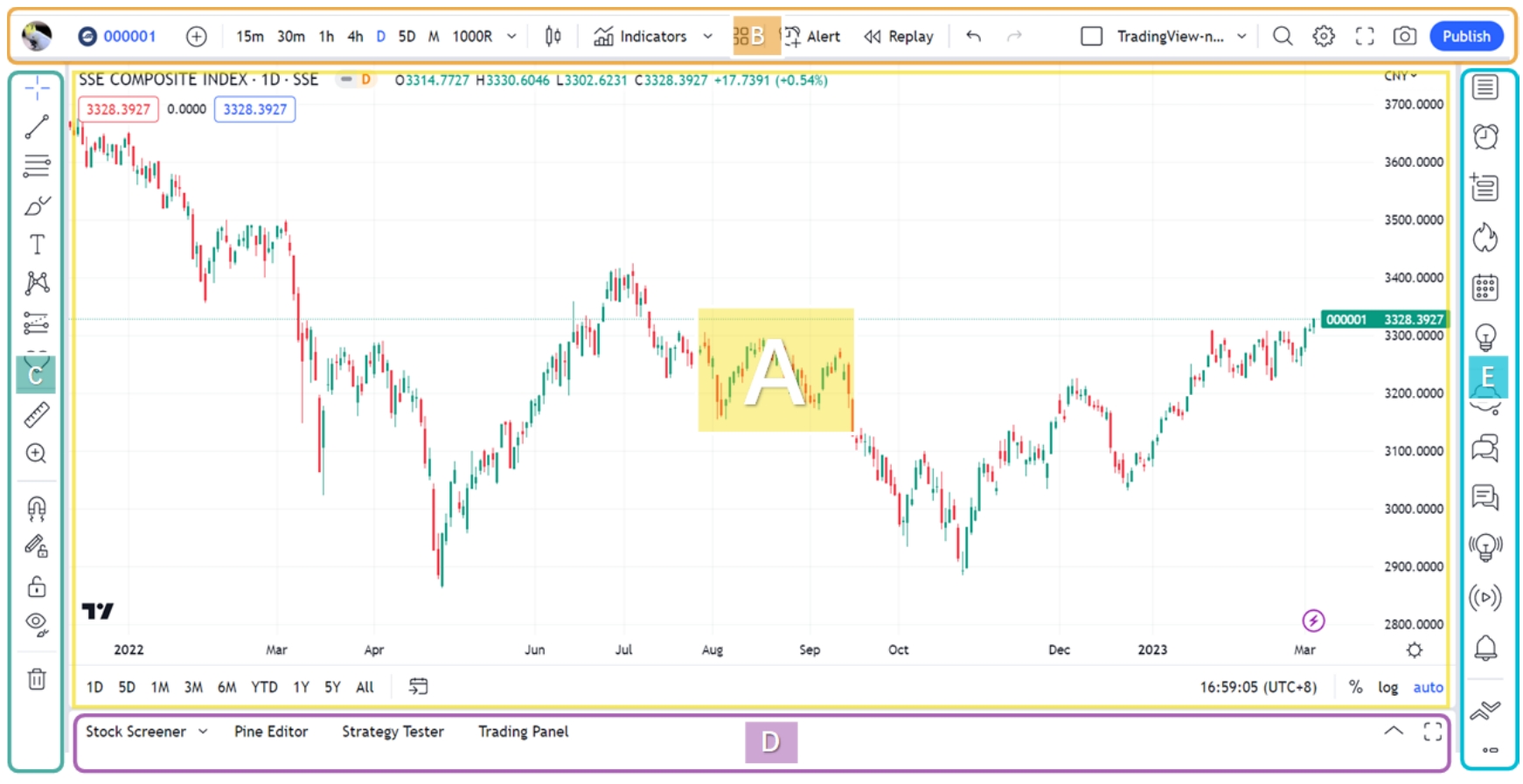The height and width of the screenshot is (784, 1523).
Task: Open chart settings gear in top toolbar
Action: tap(1324, 36)
